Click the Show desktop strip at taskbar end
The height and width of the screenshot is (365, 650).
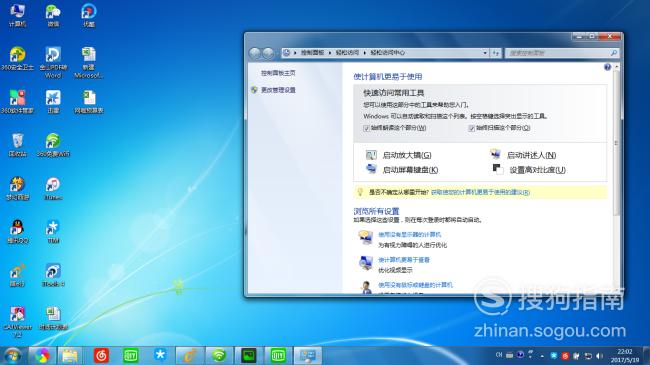[646, 356]
